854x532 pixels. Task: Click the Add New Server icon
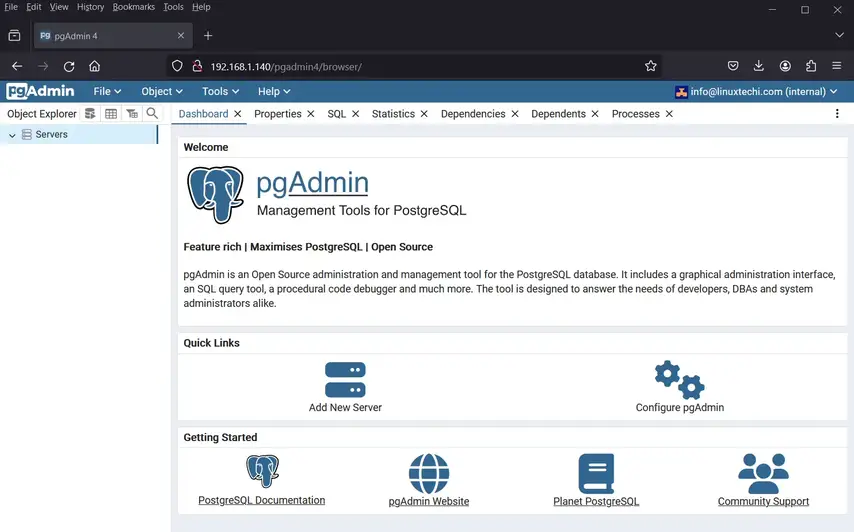click(x=345, y=380)
